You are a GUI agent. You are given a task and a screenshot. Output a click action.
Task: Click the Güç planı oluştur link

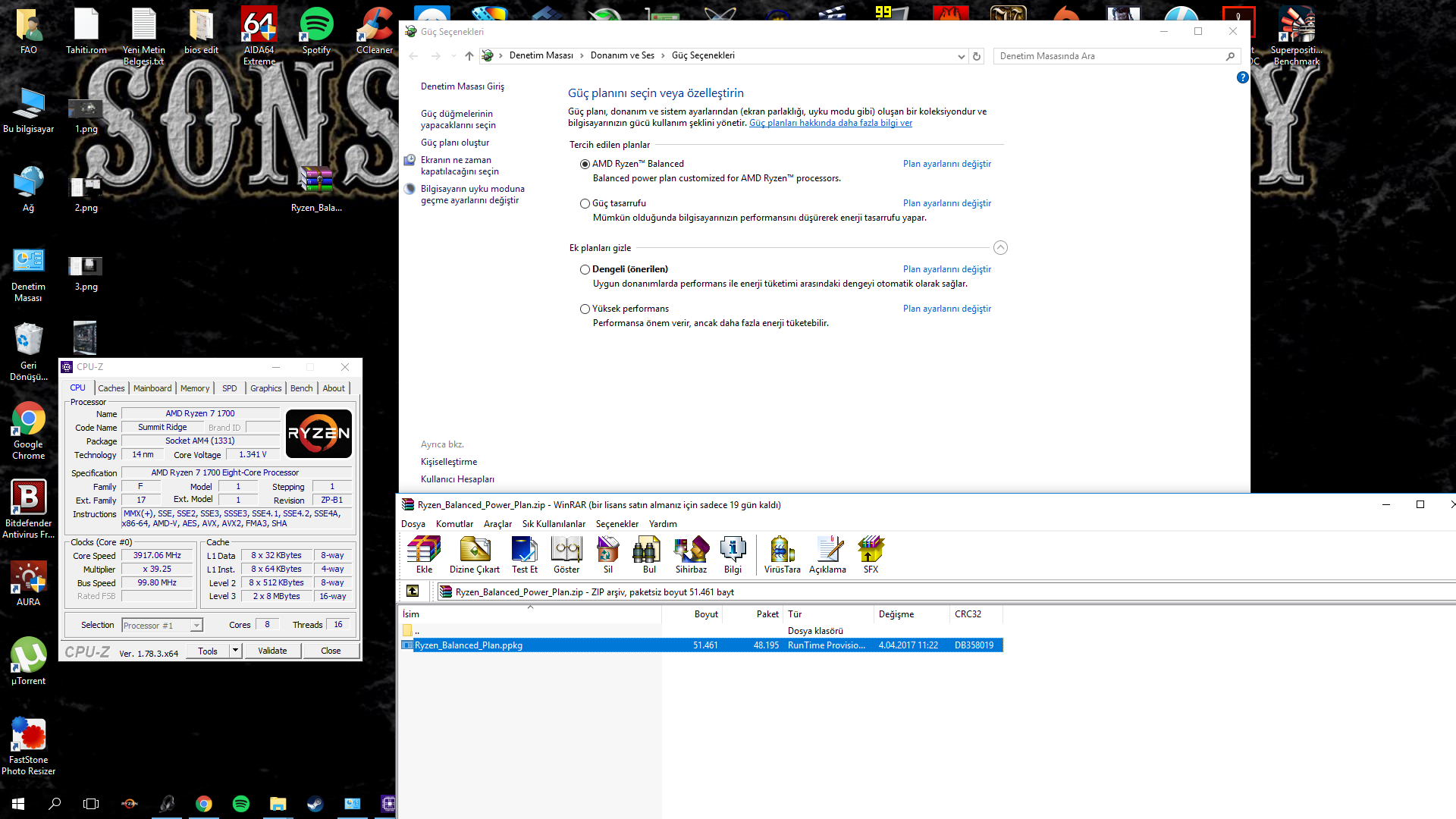(x=455, y=143)
